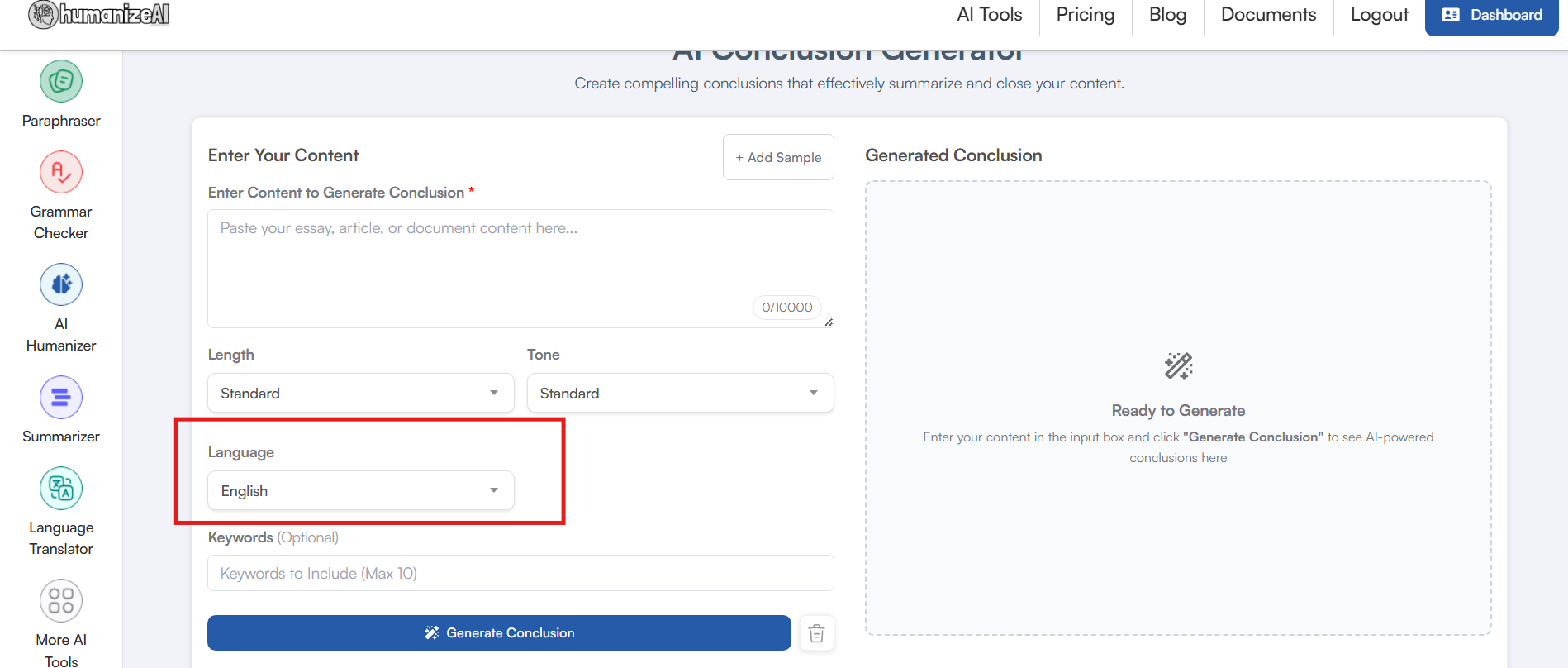Click the Logout link
Image resolution: width=1568 pixels, height=668 pixels.
pos(1379,15)
